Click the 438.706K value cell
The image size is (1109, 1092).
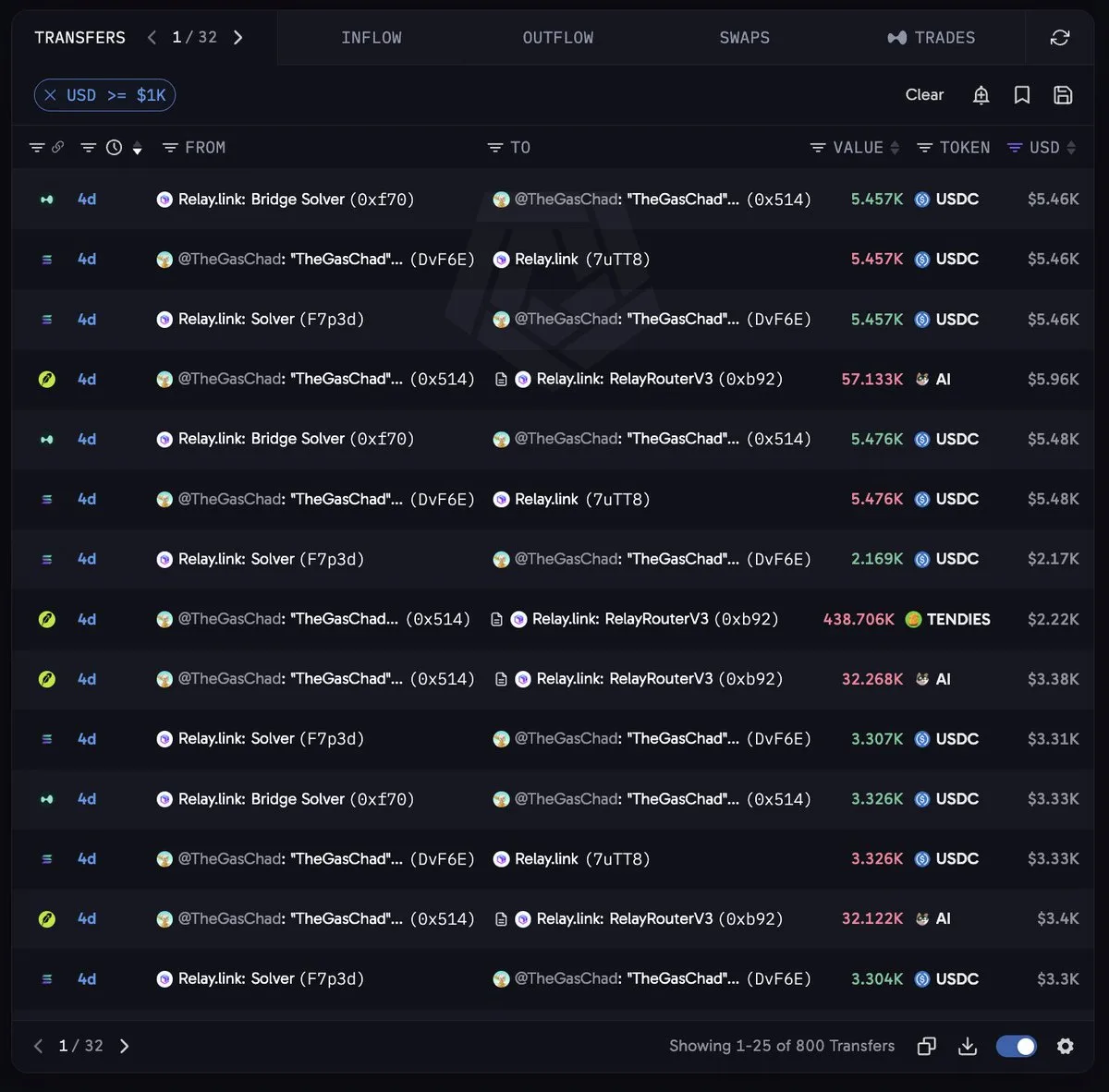click(x=859, y=619)
